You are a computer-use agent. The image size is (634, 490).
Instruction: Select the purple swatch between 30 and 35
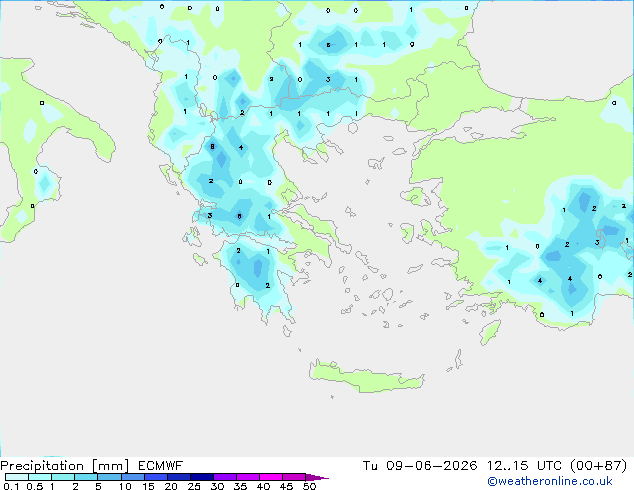coord(224,477)
